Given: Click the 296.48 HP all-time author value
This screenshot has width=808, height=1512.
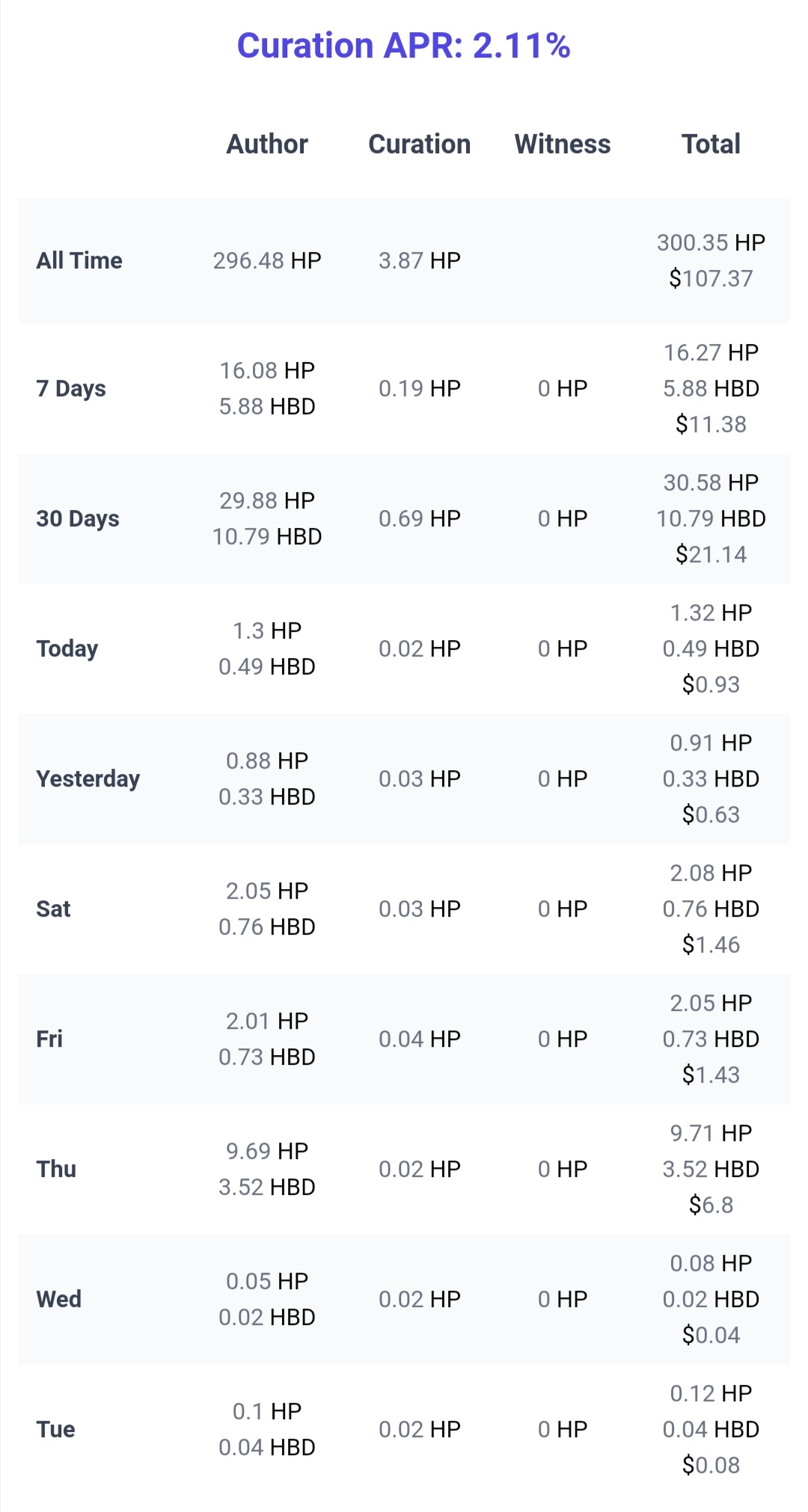Looking at the screenshot, I should pyautogui.click(x=267, y=260).
